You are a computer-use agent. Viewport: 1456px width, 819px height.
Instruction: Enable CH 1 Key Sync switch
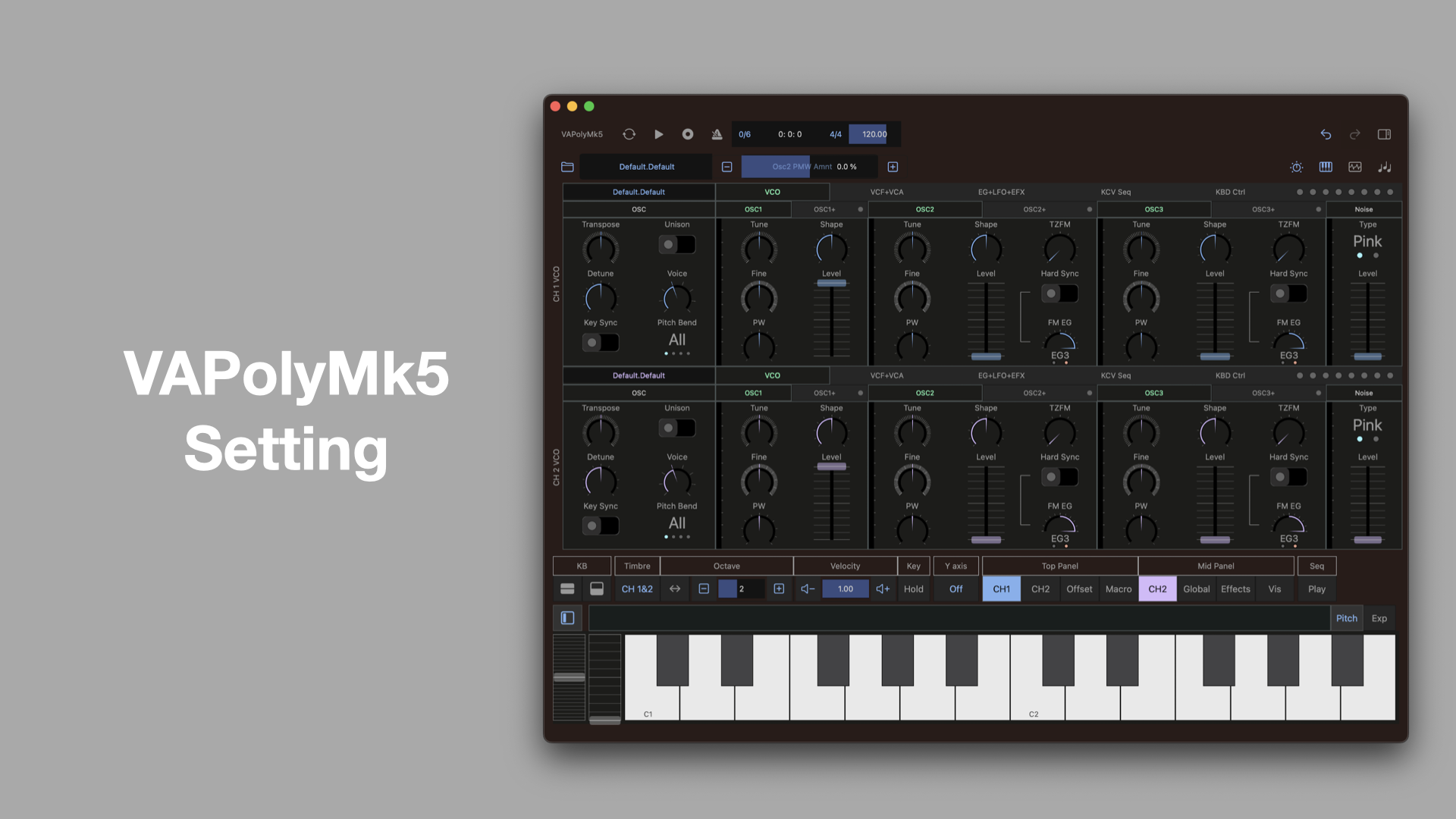pos(600,343)
